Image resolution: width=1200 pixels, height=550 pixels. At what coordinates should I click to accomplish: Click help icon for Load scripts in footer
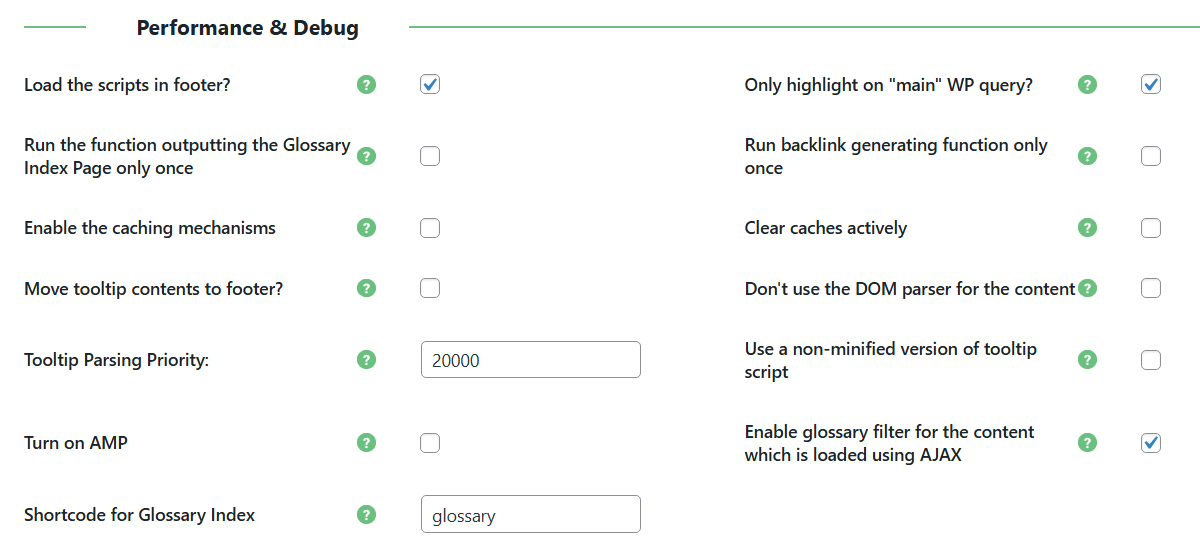[x=366, y=85]
